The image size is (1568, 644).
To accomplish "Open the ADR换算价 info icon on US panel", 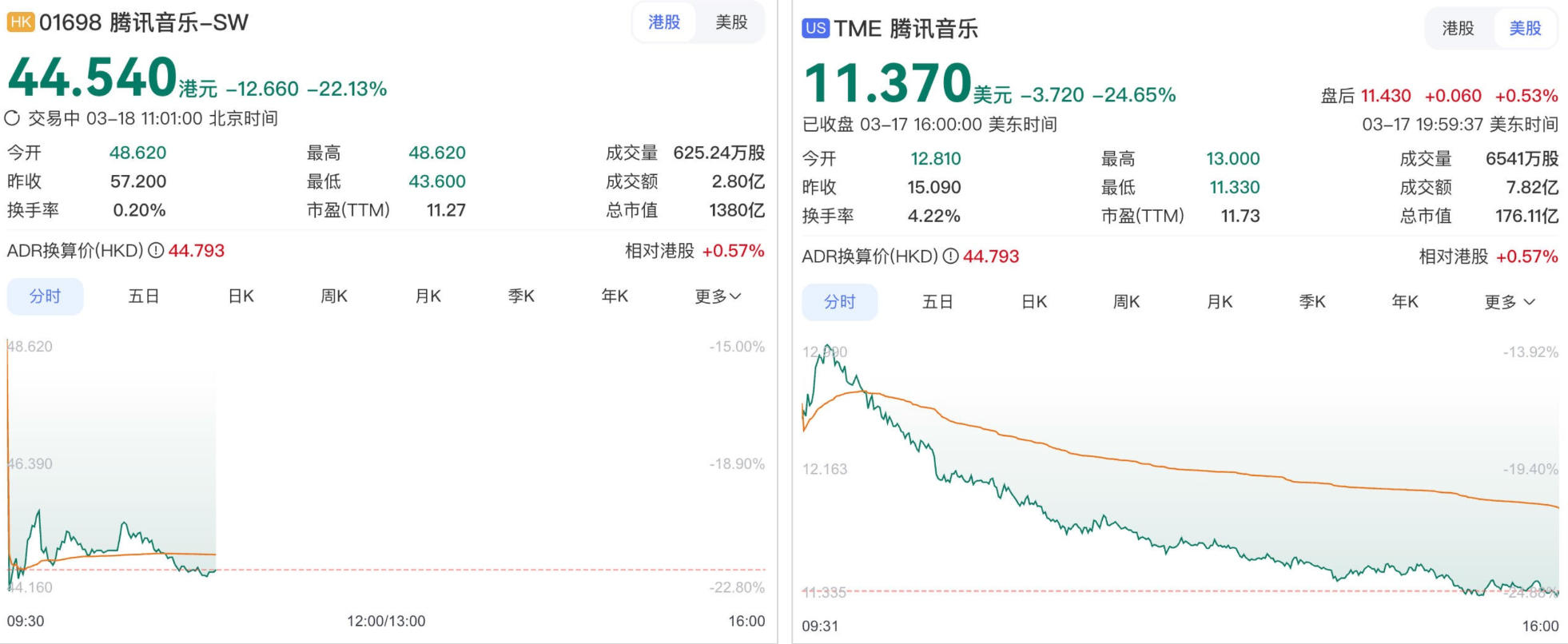I will (950, 256).
